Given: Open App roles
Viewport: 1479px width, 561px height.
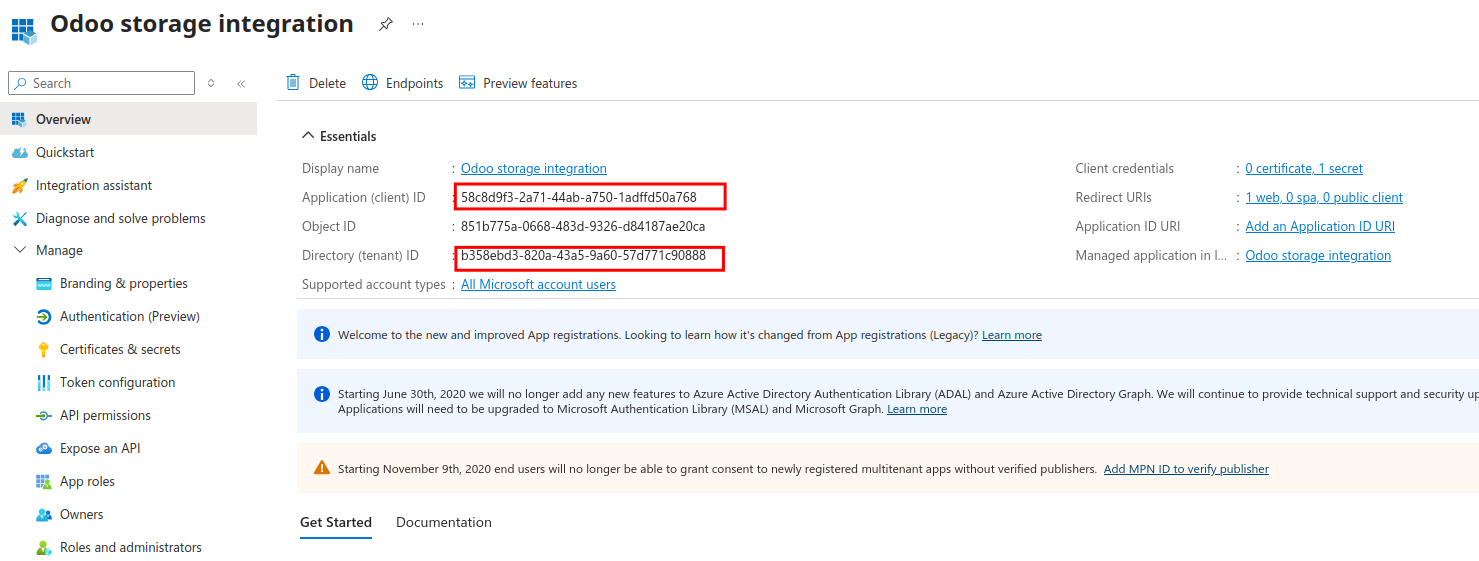Looking at the screenshot, I should tap(87, 481).
